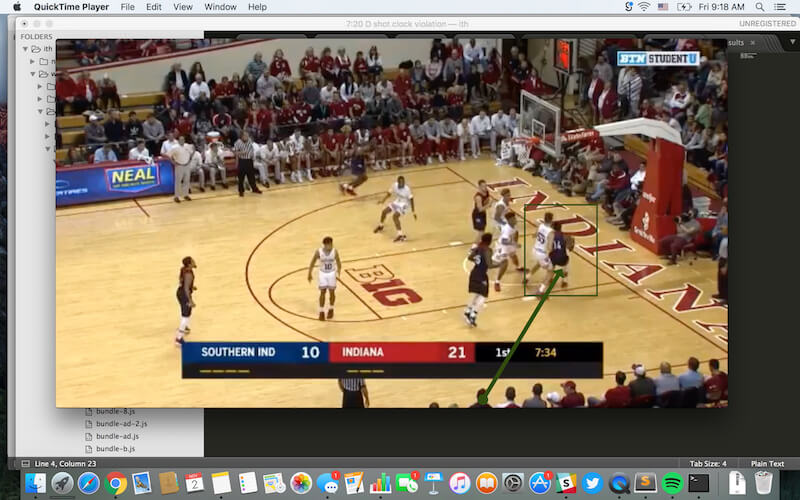Open App Store icon in dock
Image resolution: width=800 pixels, height=500 pixels.
pyautogui.click(x=540, y=483)
